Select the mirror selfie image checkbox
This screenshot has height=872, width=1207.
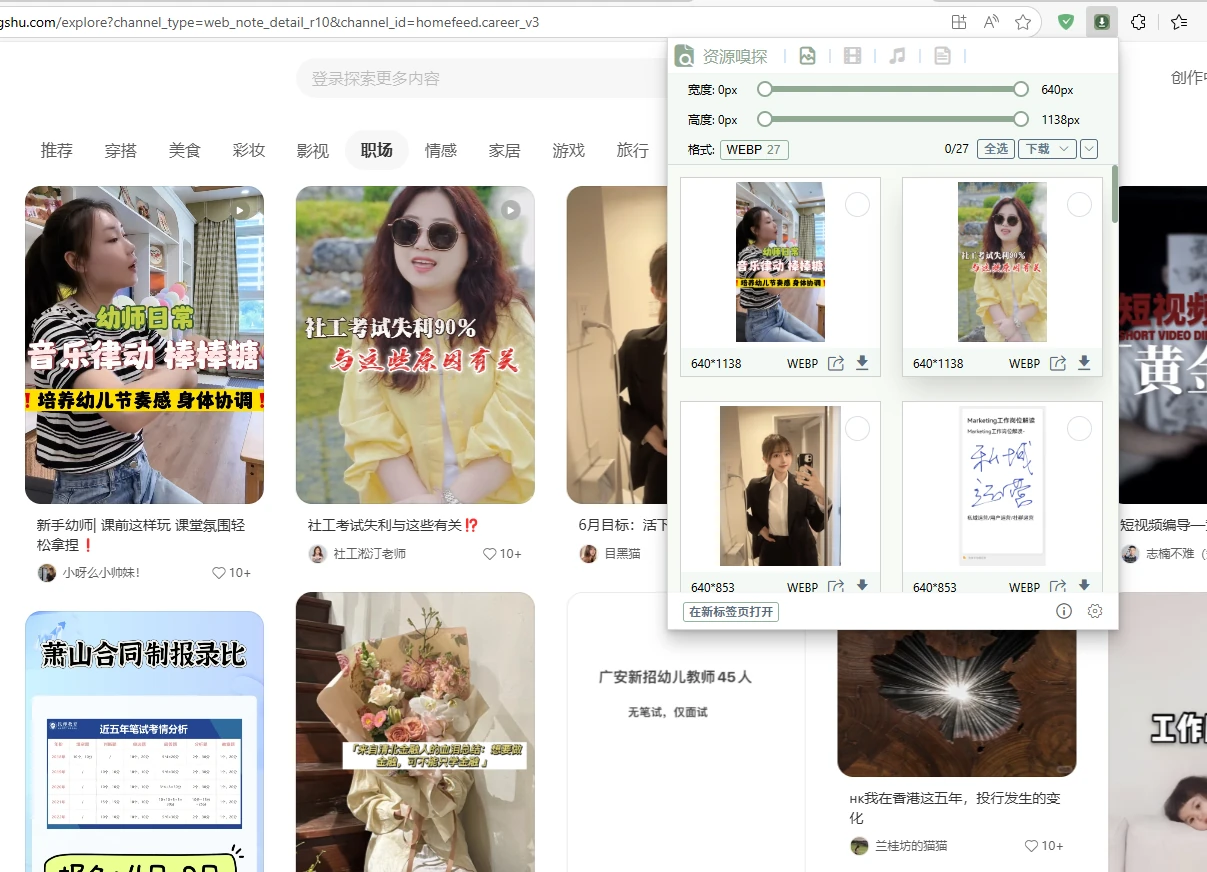click(x=857, y=429)
